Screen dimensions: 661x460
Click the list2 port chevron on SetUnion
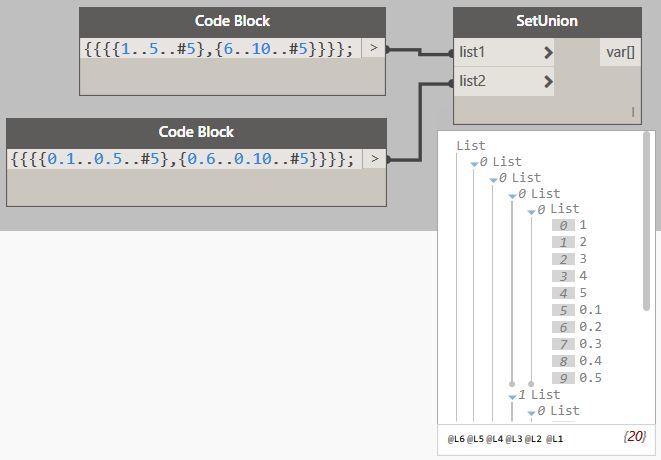point(548,81)
